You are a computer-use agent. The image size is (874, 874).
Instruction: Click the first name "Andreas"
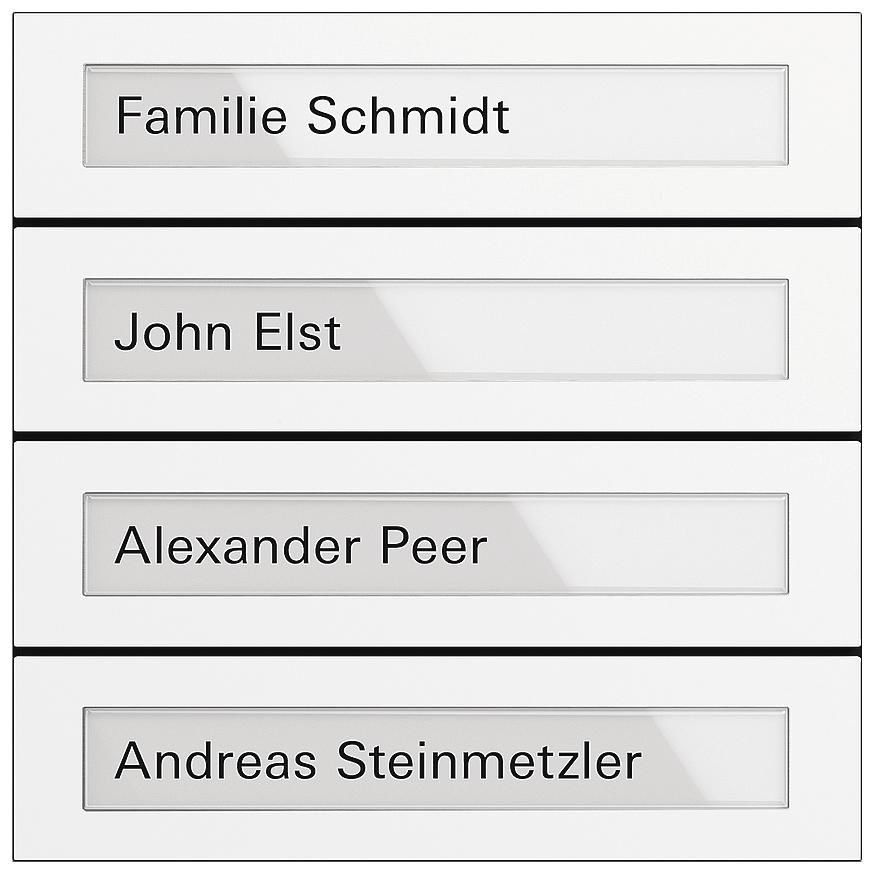217,761
